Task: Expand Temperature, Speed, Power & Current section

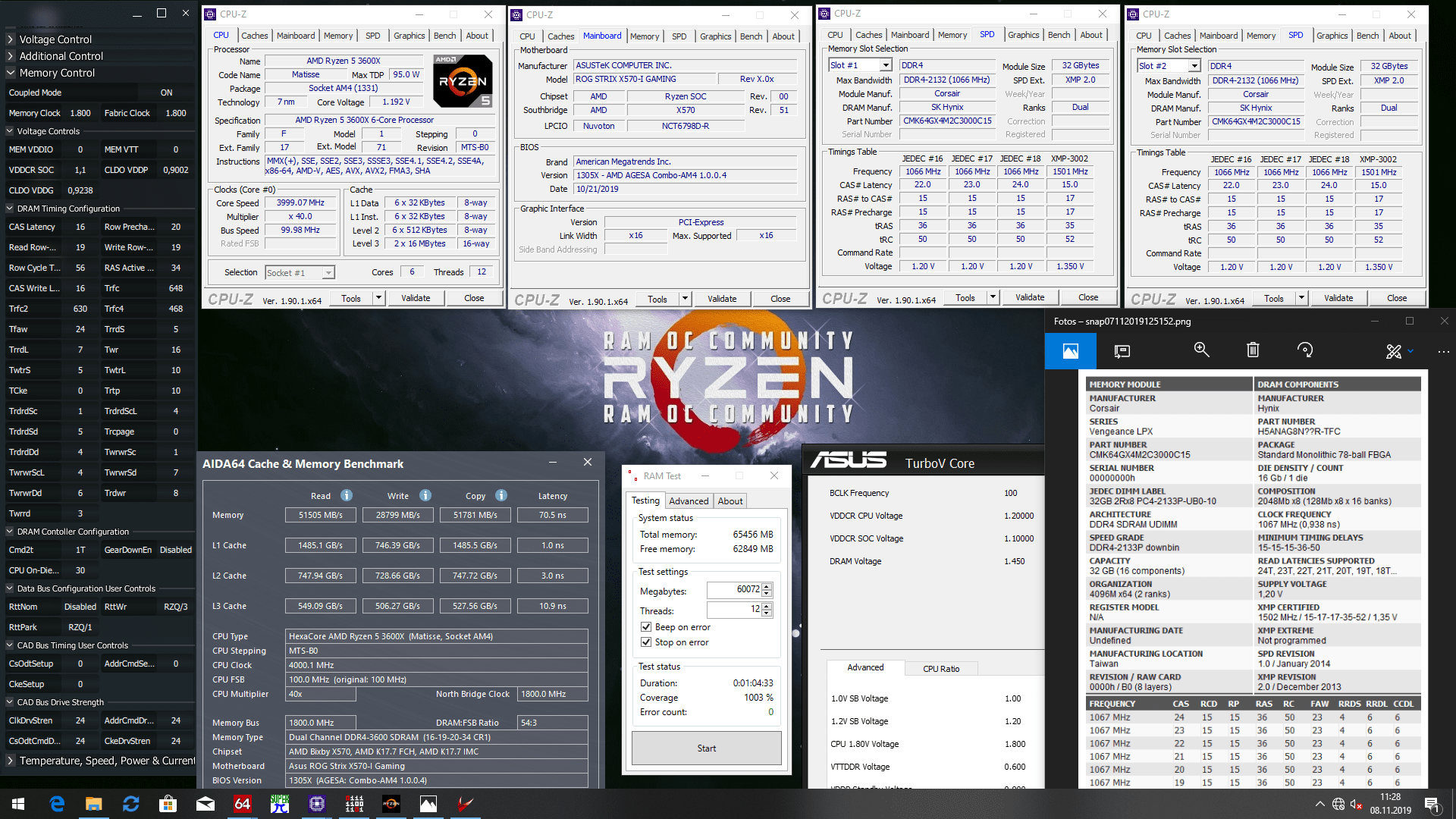Action: pos(11,761)
